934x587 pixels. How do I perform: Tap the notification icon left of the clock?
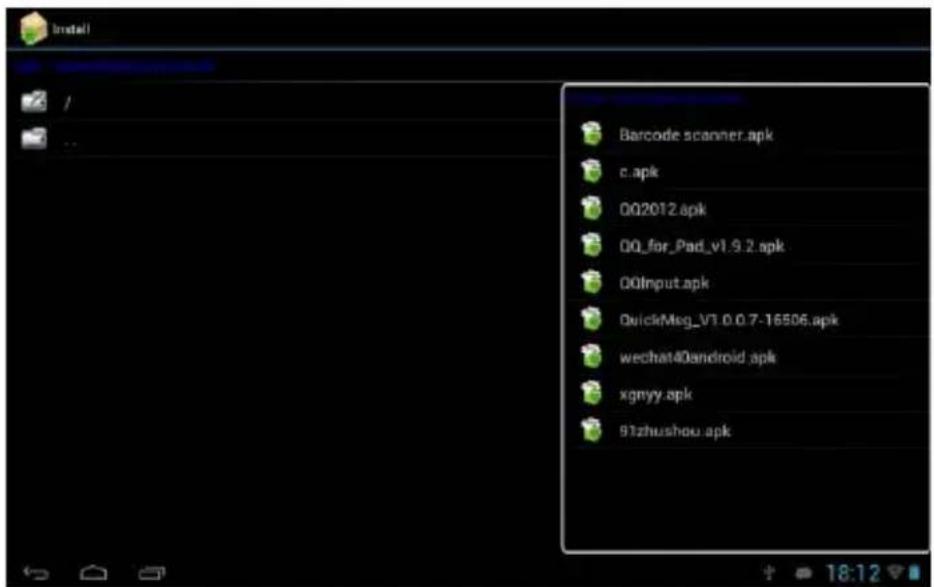click(x=804, y=573)
